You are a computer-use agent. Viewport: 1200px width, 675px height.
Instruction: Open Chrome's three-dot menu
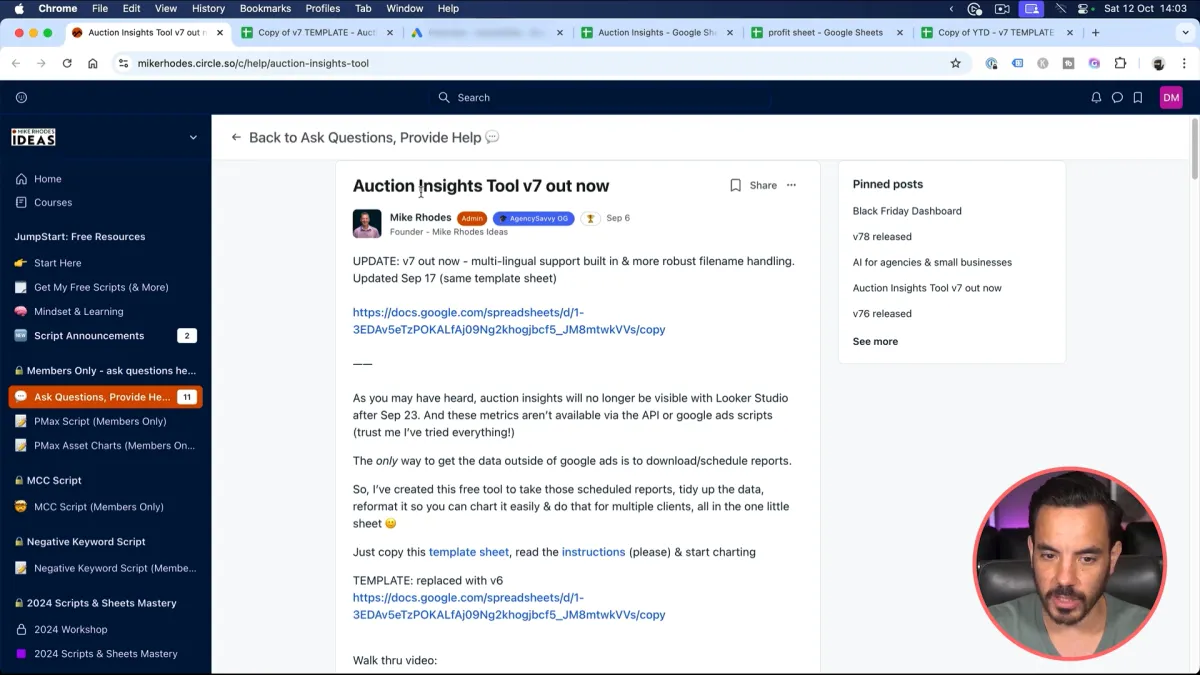1184,63
